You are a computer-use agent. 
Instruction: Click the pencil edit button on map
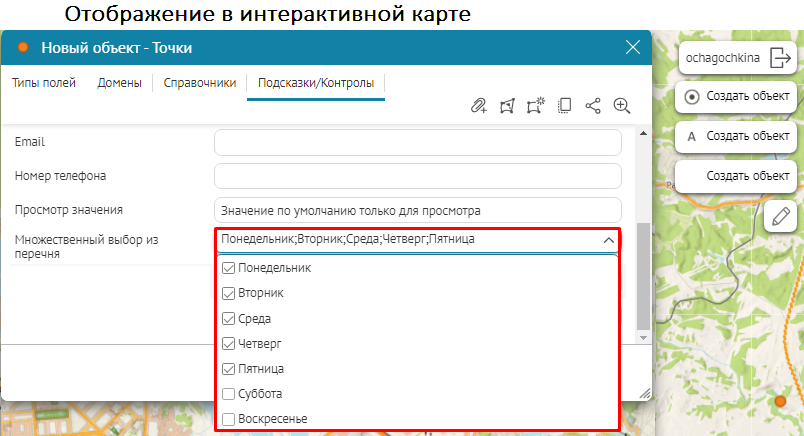click(780, 216)
